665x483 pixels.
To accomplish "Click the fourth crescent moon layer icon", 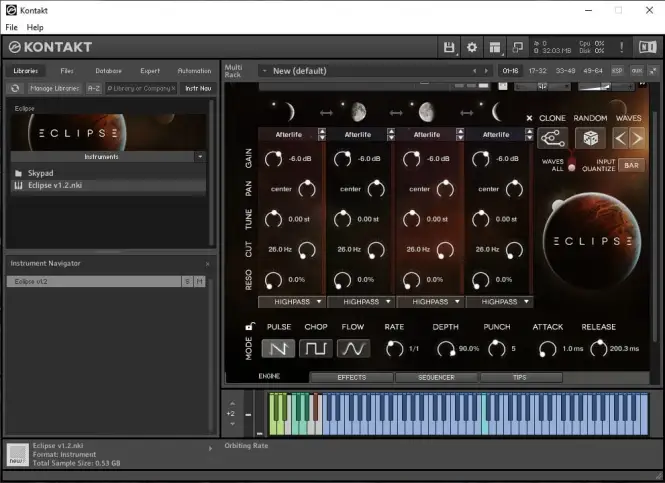I will point(496,112).
